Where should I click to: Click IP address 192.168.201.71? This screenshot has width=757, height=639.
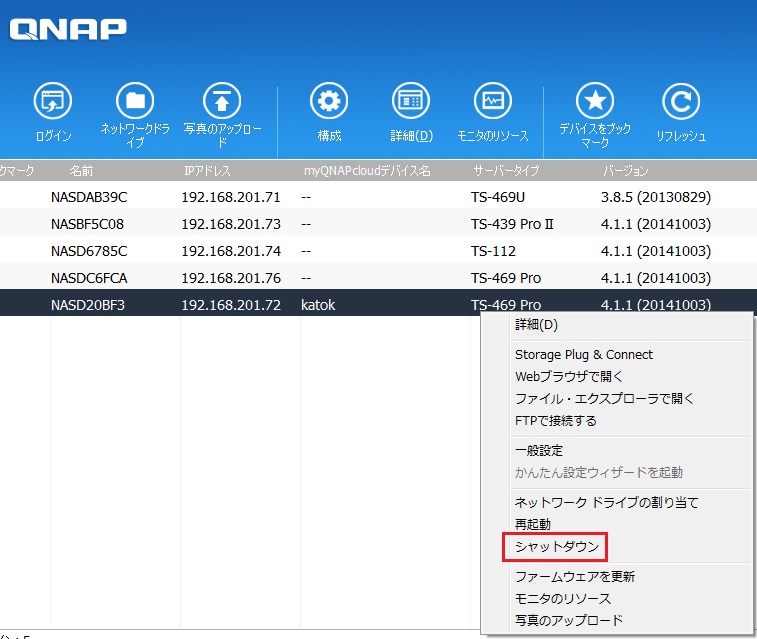231,197
